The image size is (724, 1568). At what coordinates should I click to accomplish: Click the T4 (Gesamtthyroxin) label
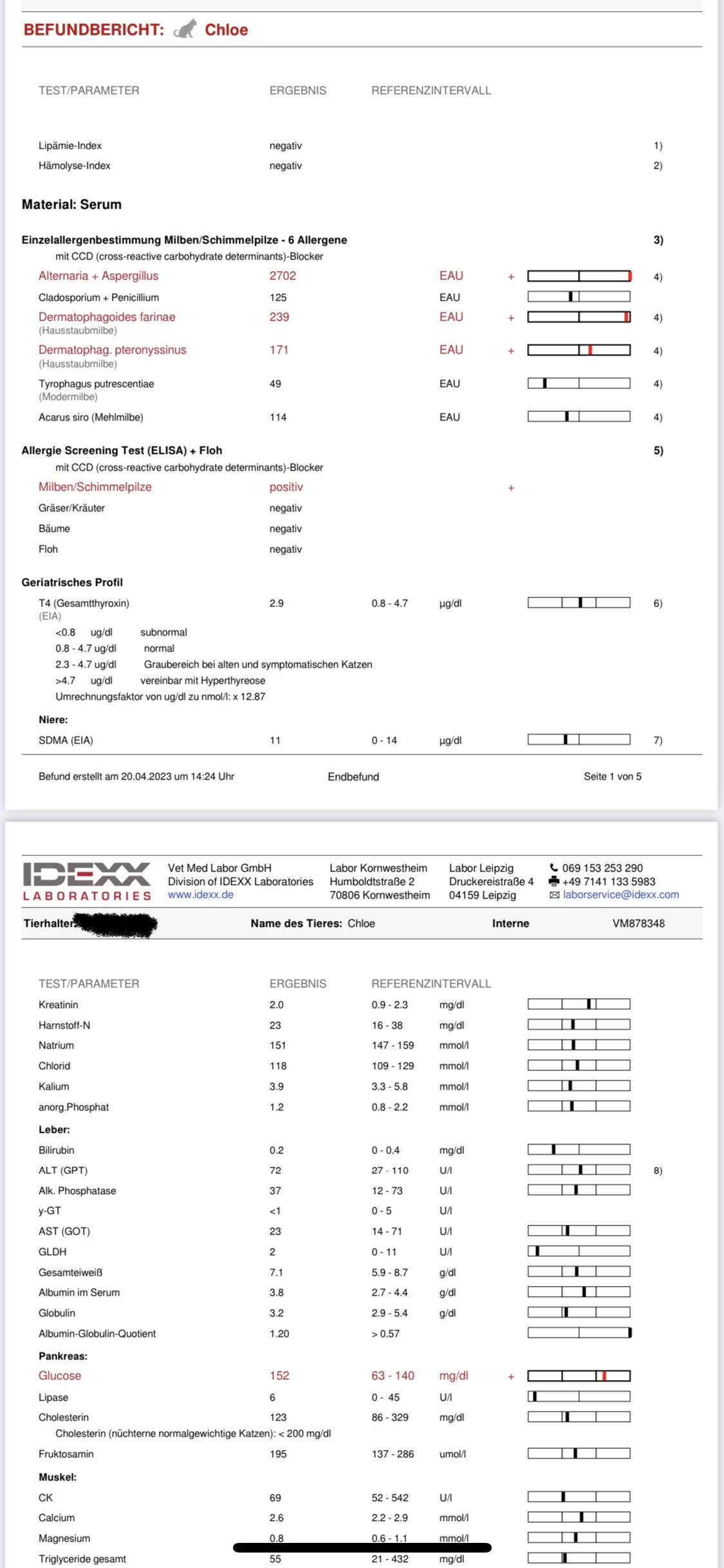coord(84,603)
